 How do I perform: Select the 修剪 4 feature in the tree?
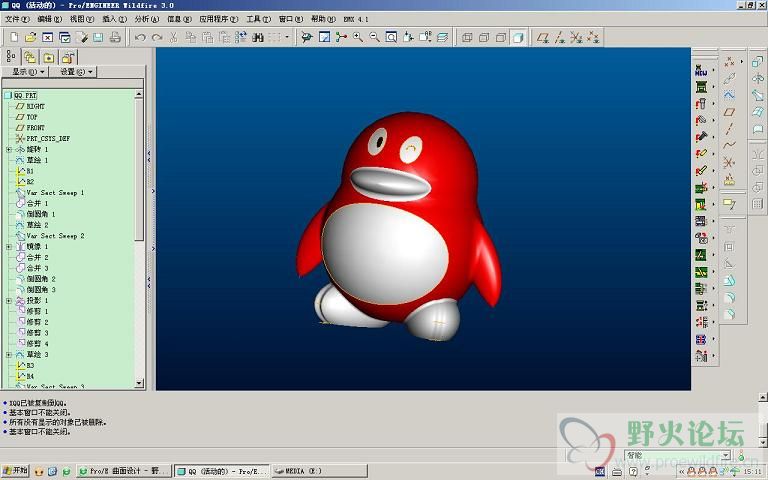pyautogui.click(x=37, y=343)
